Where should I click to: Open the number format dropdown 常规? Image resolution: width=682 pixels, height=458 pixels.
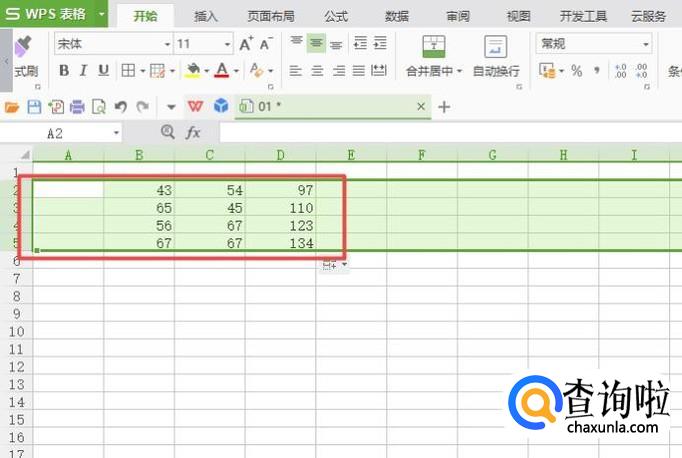click(645, 44)
